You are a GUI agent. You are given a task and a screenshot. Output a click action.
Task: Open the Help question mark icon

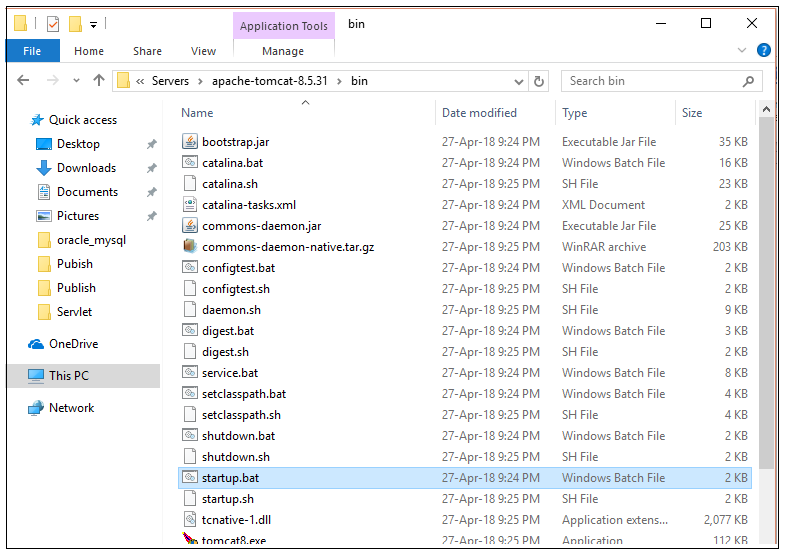pyautogui.click(x=763, y=50)
